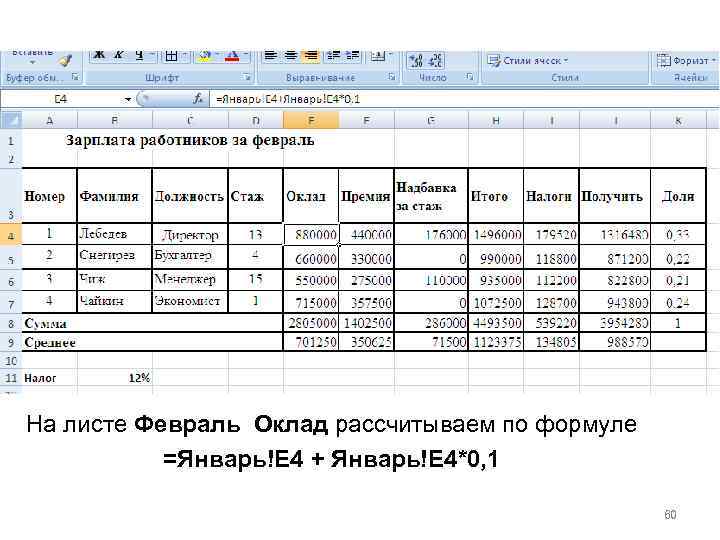Open the Вставить paste dropdown arrow
The image size is (720, 540).
[32, 62]
